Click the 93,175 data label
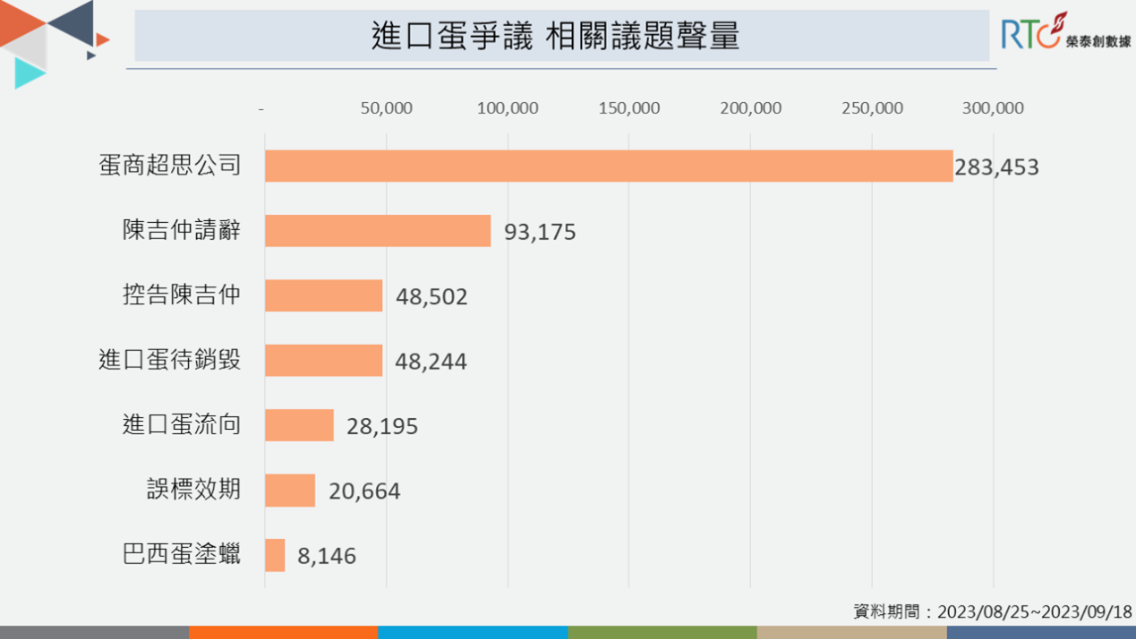 (540, 232)
